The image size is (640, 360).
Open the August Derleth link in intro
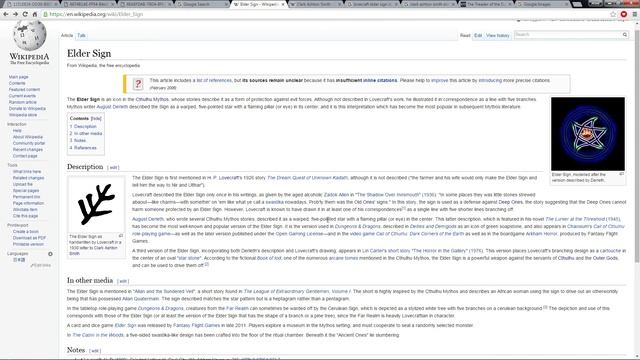[x=112, y=107]
